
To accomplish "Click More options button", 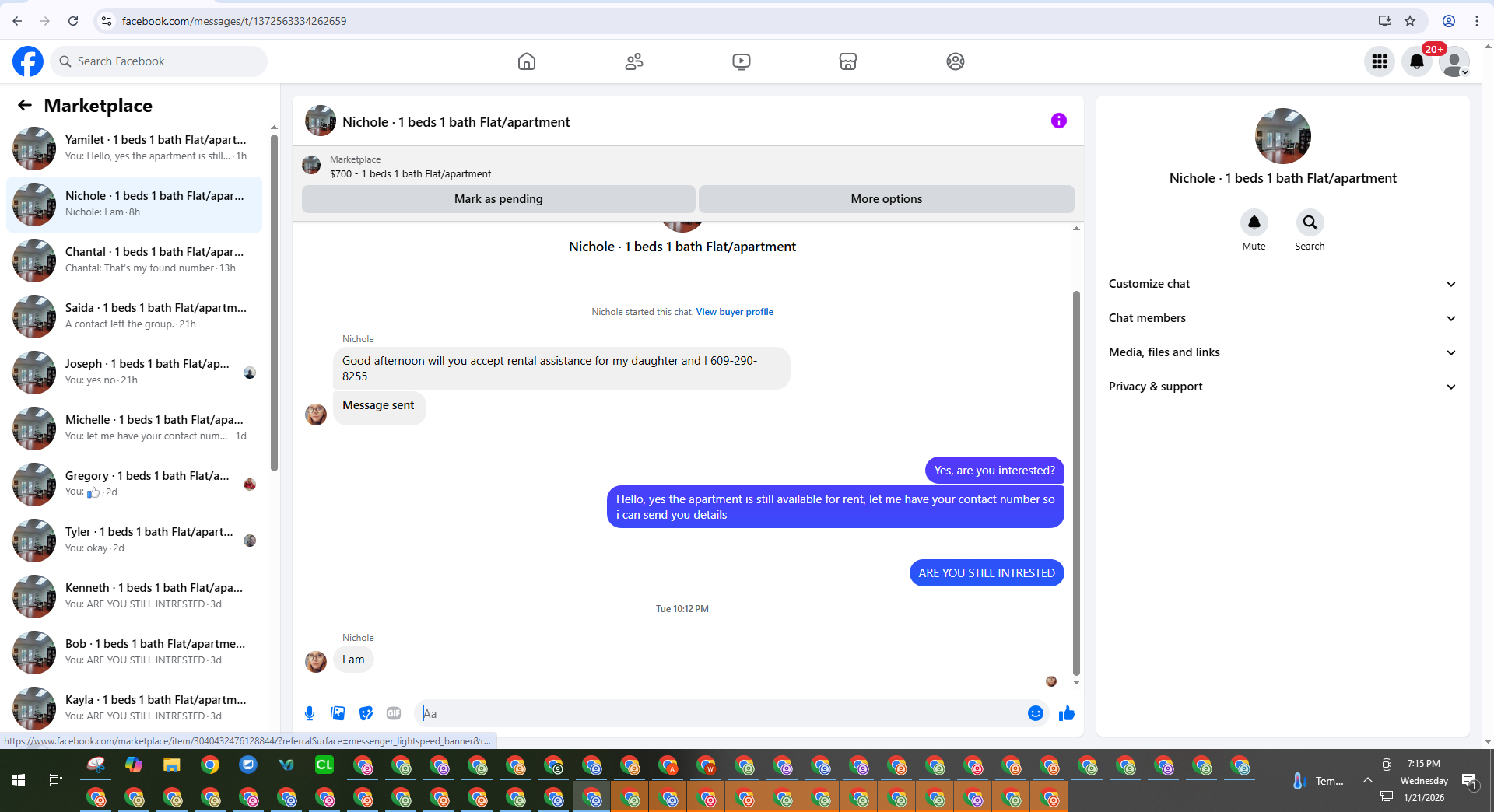I will (886, 199).
